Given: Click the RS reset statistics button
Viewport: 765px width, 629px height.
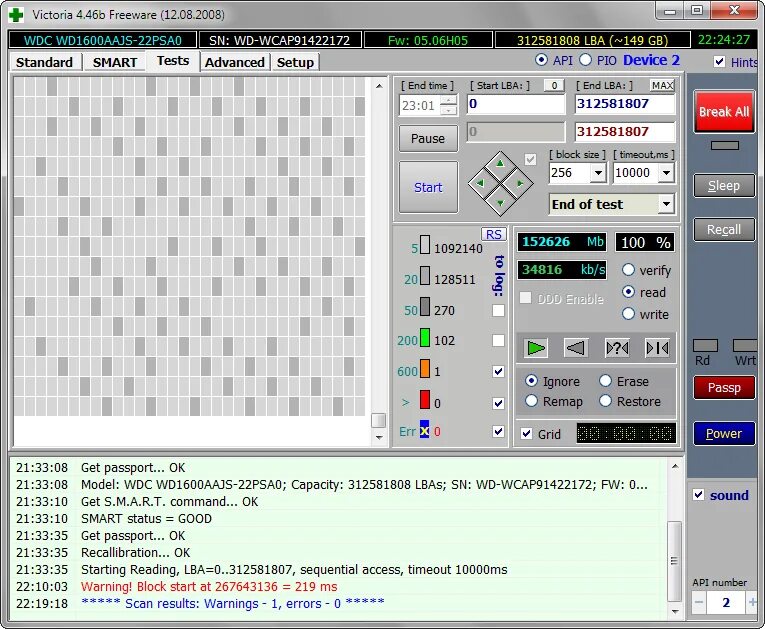Looking at the screenshot, I should [x=493, y=234].
